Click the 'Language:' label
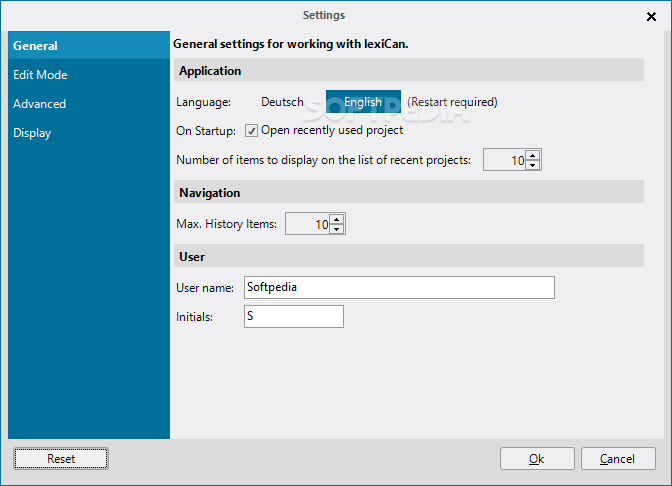Screen dimensions: 672x486 (204, 102)
